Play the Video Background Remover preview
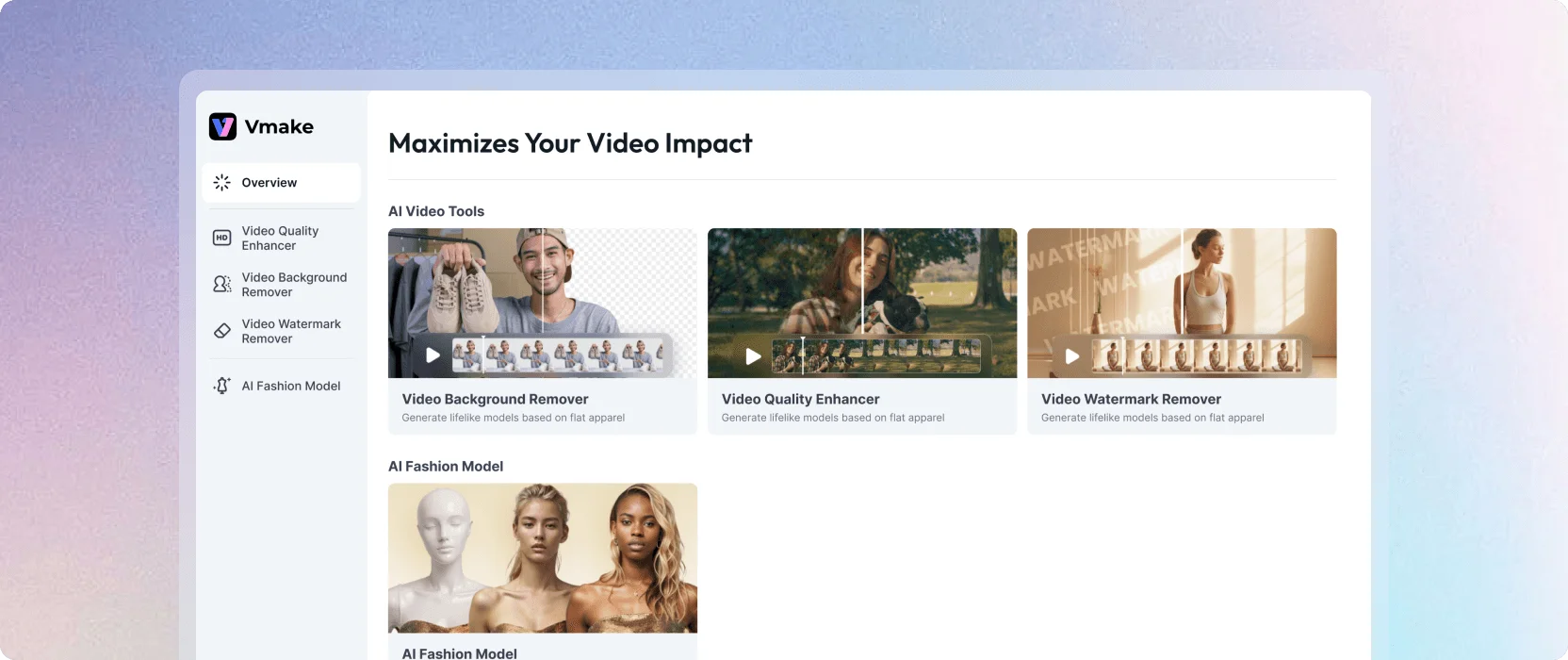Viewport: 1568px width, 660px height. [x=433, y=355]
